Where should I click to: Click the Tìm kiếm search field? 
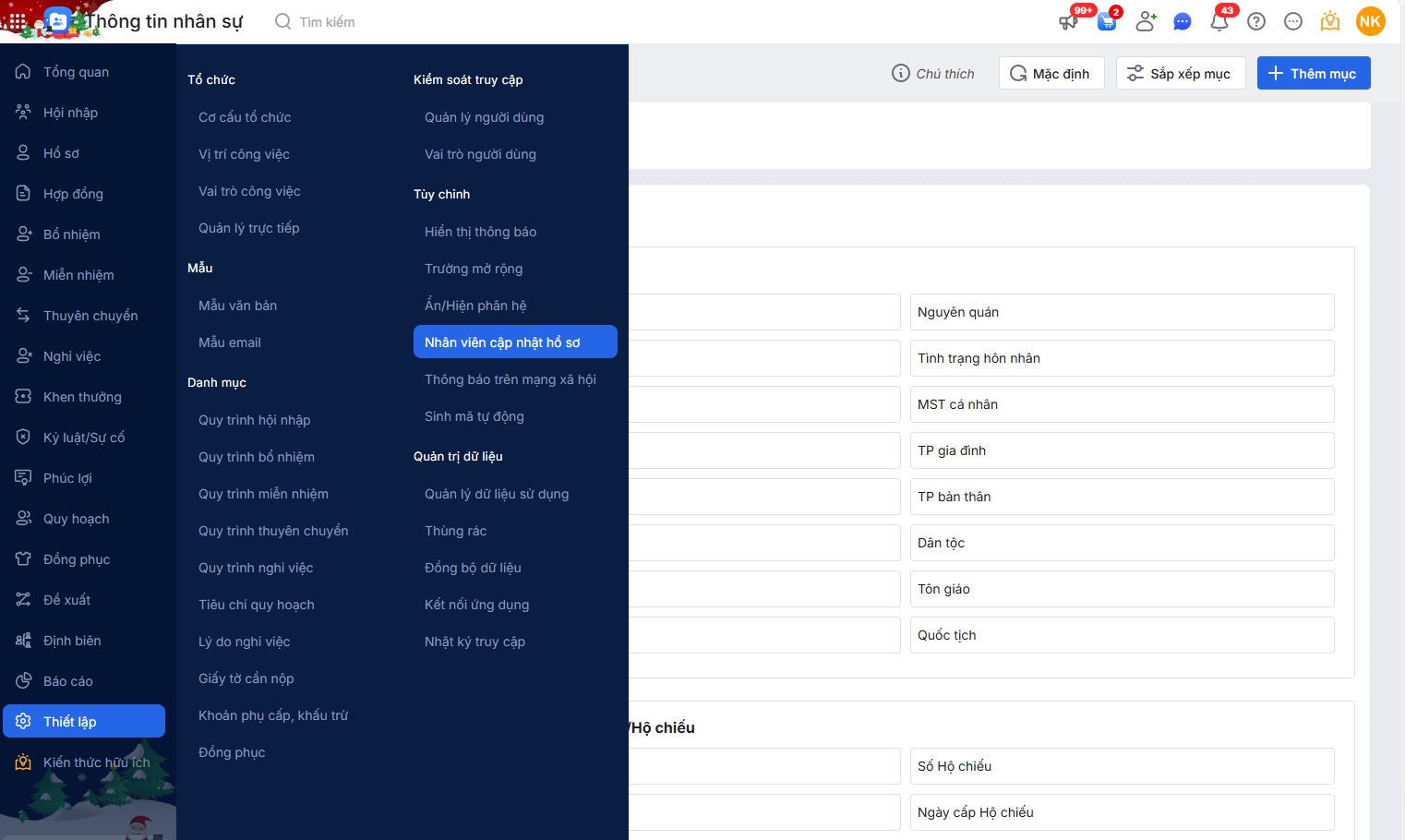tap(327, 21)
